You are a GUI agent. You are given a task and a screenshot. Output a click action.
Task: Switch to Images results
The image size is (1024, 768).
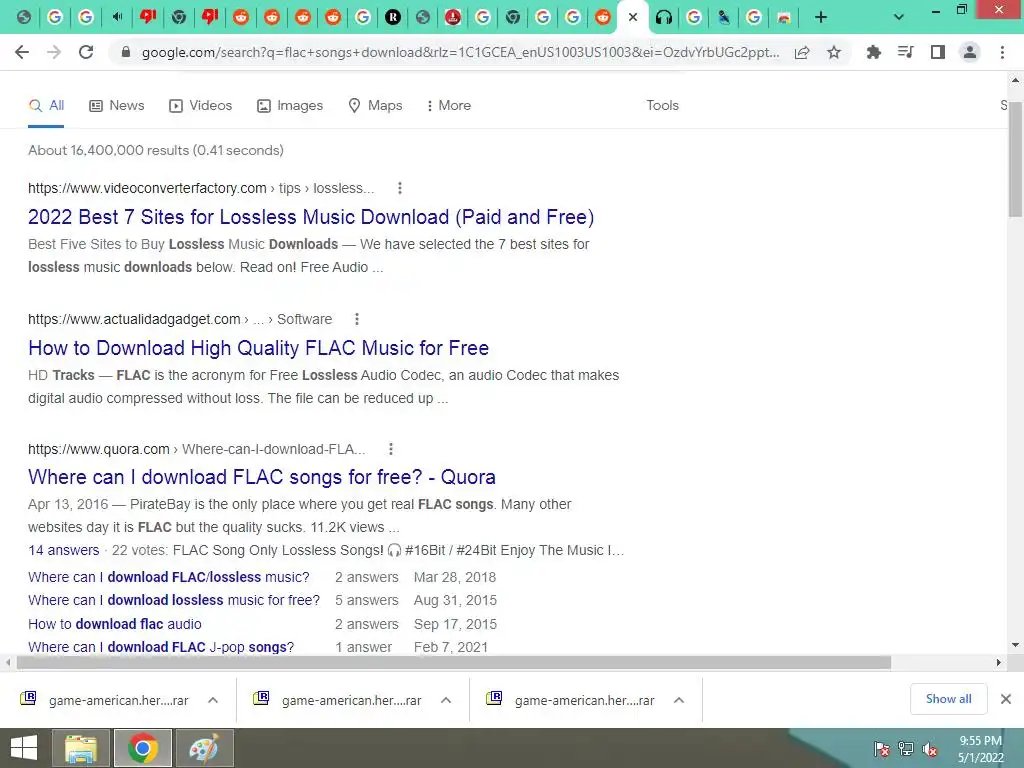[x=290, y=105]
